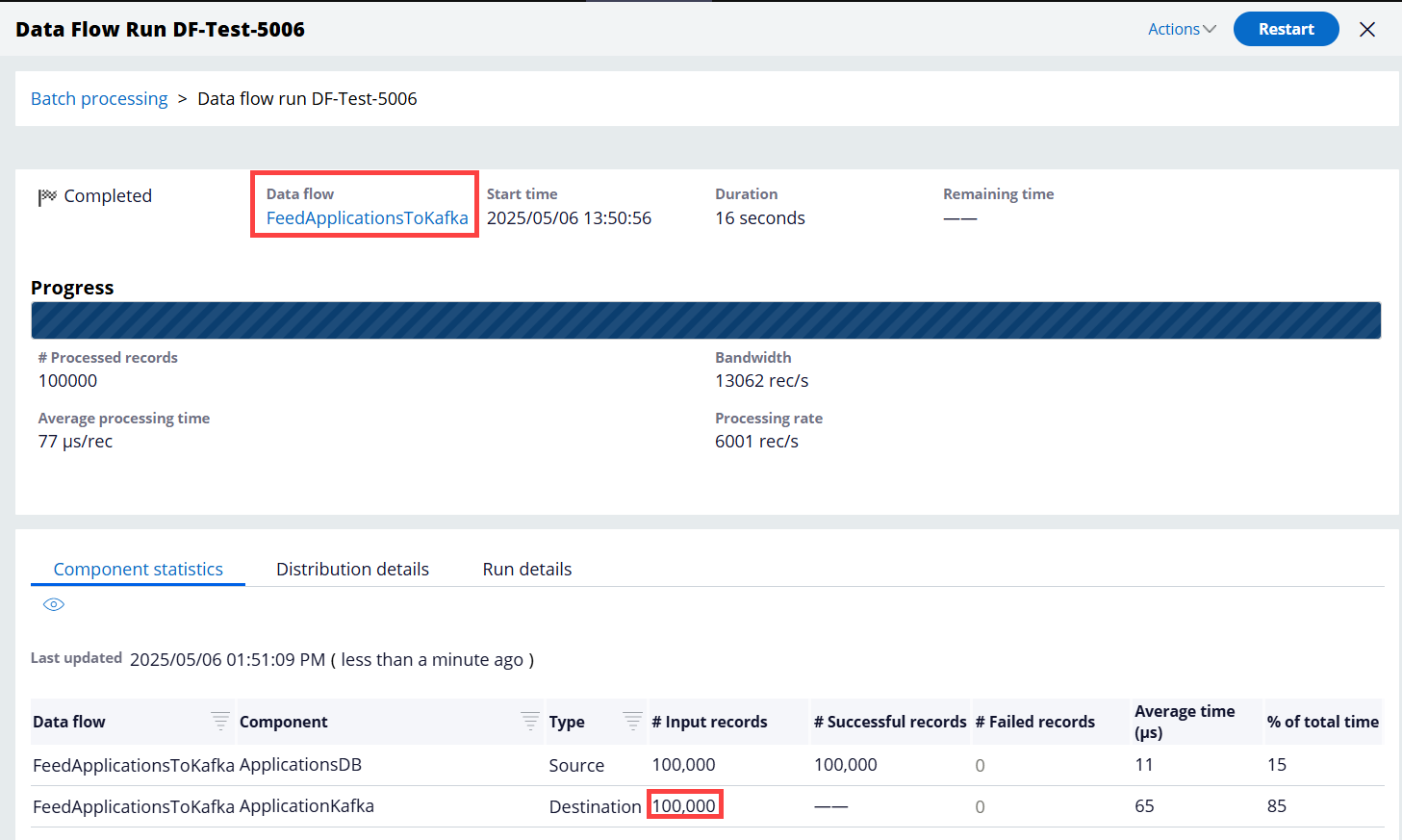Click ApplicationKafka's 100,000 input records value
The width and height of the screenshot is (1402, 840).
coord(684,806)
